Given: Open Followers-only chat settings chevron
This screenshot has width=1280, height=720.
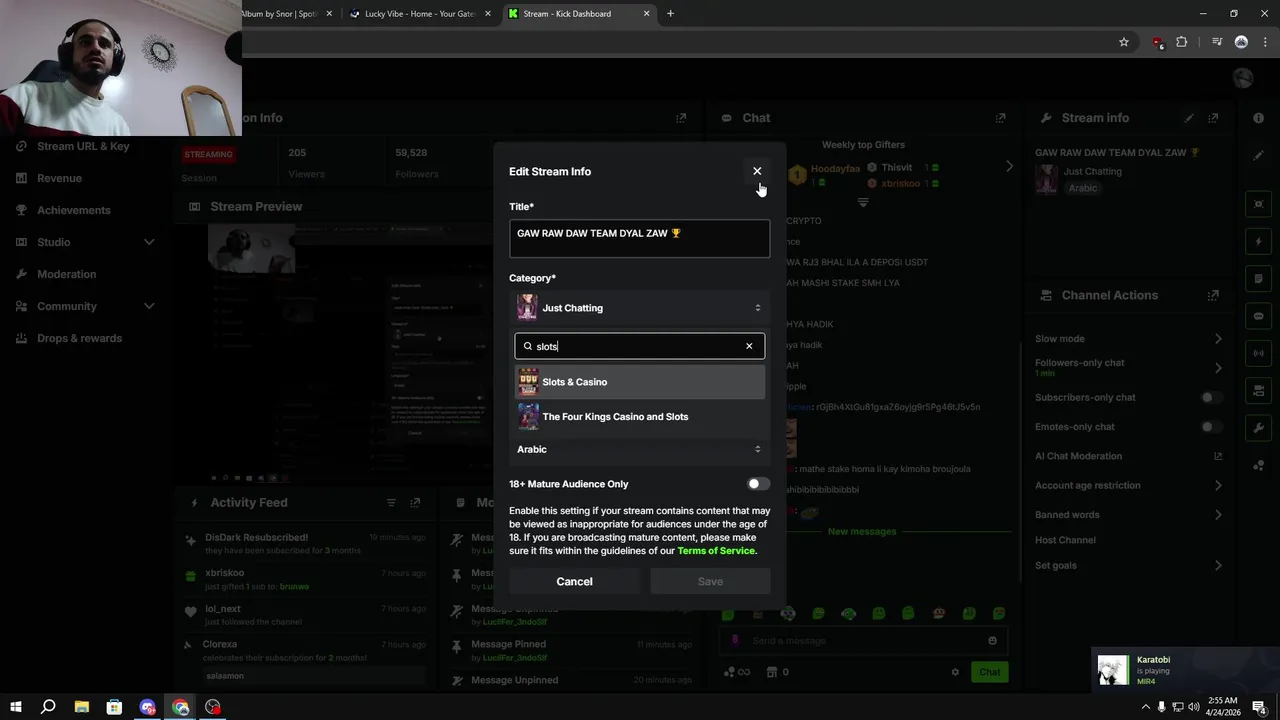Looking at the screenshot, I should point(1218,368).
